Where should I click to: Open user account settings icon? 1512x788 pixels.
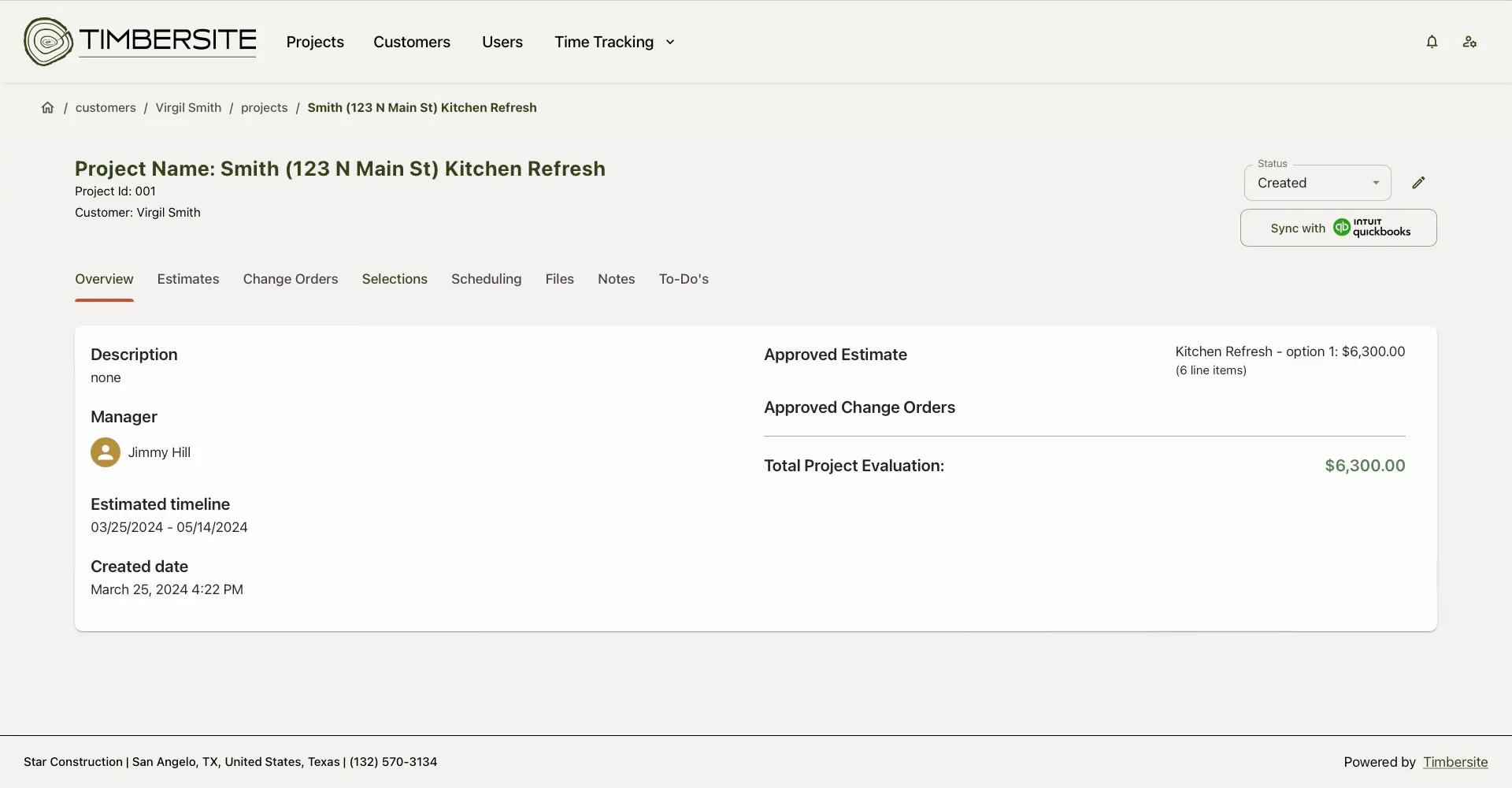(x=1469, y=42)
